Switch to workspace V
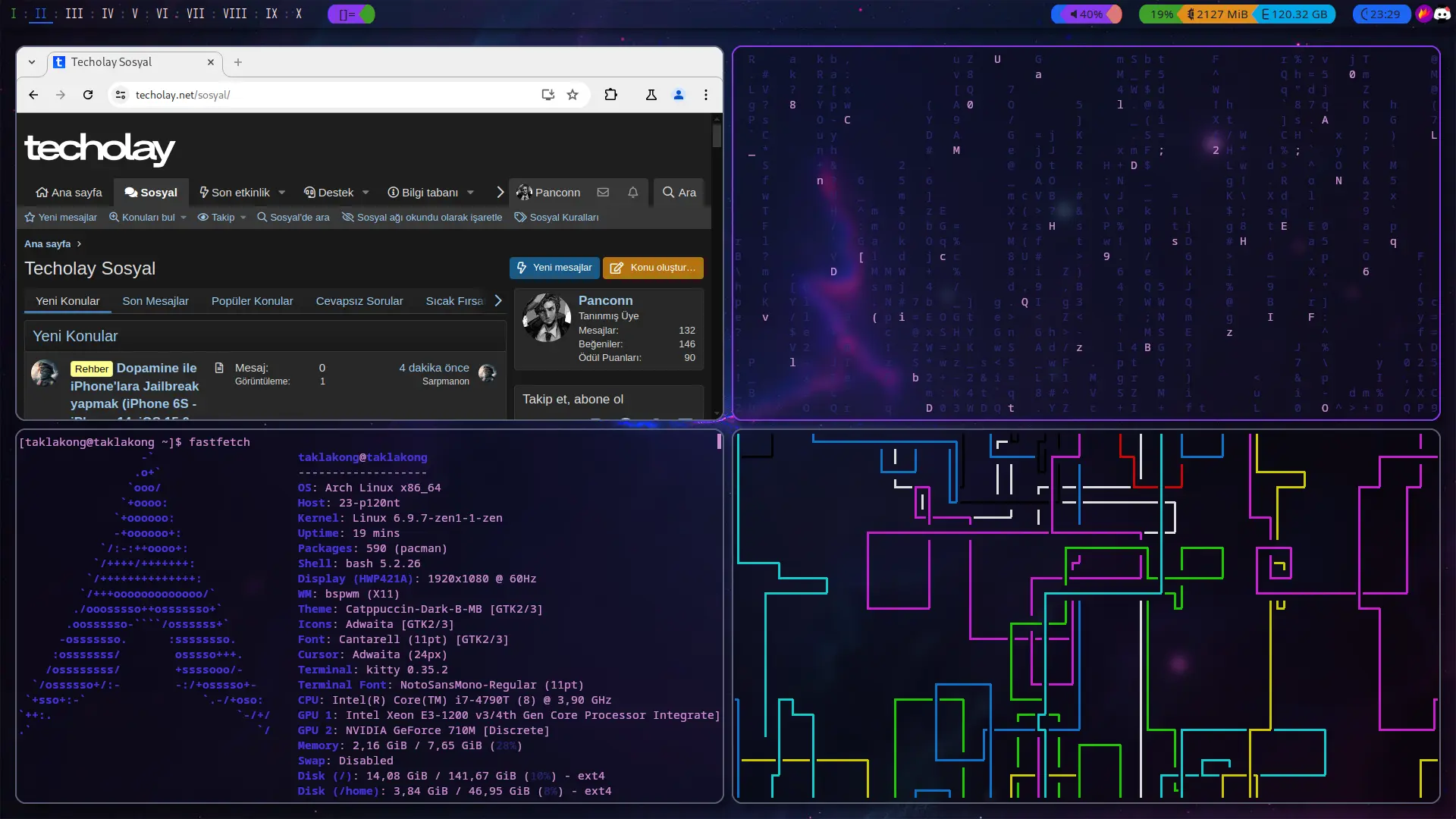 pos(135,14)
